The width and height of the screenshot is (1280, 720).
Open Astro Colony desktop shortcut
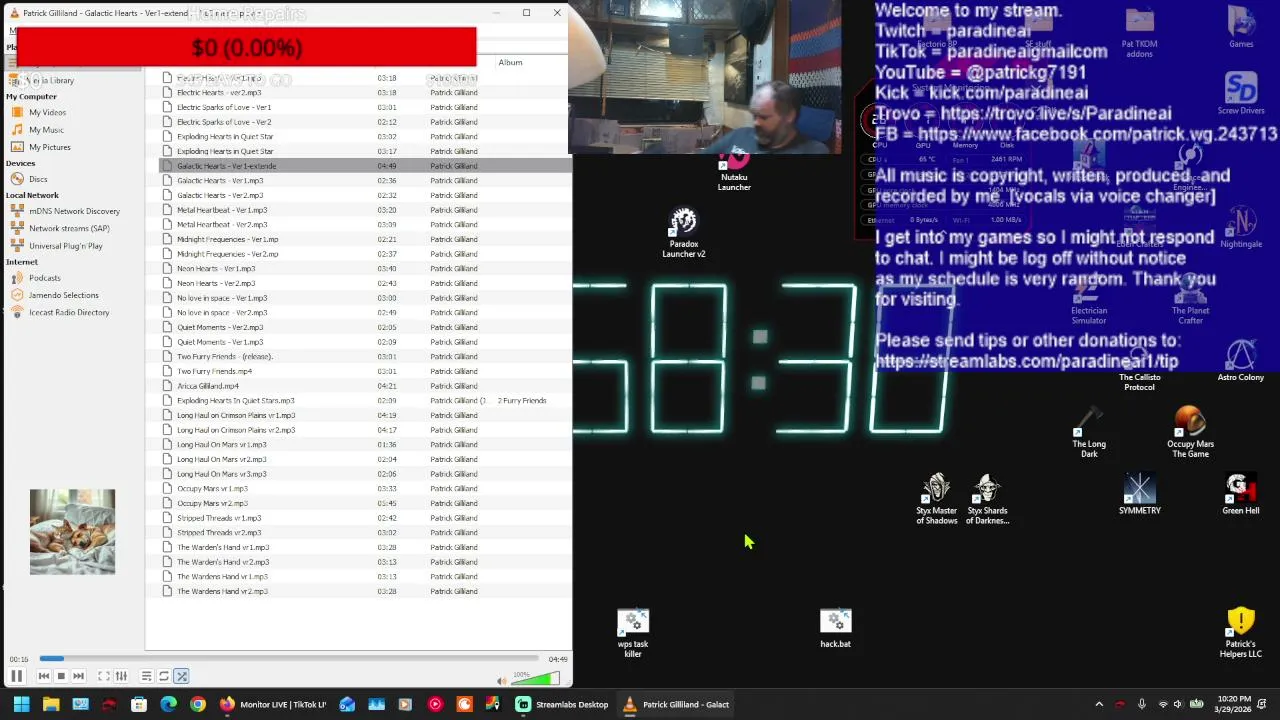1240,360
